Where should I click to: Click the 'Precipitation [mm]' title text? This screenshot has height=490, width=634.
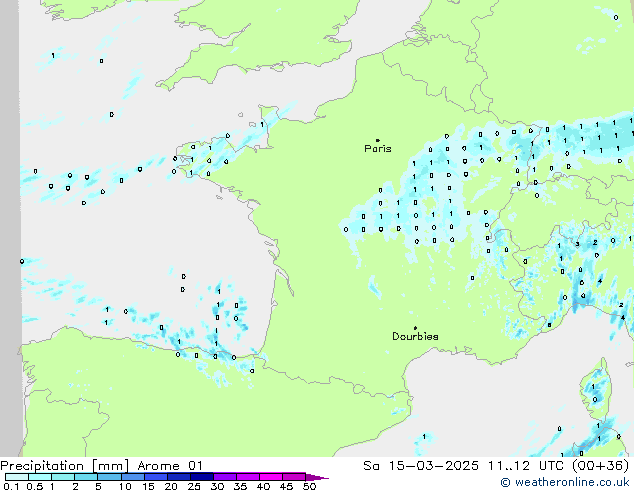point(65,466)
